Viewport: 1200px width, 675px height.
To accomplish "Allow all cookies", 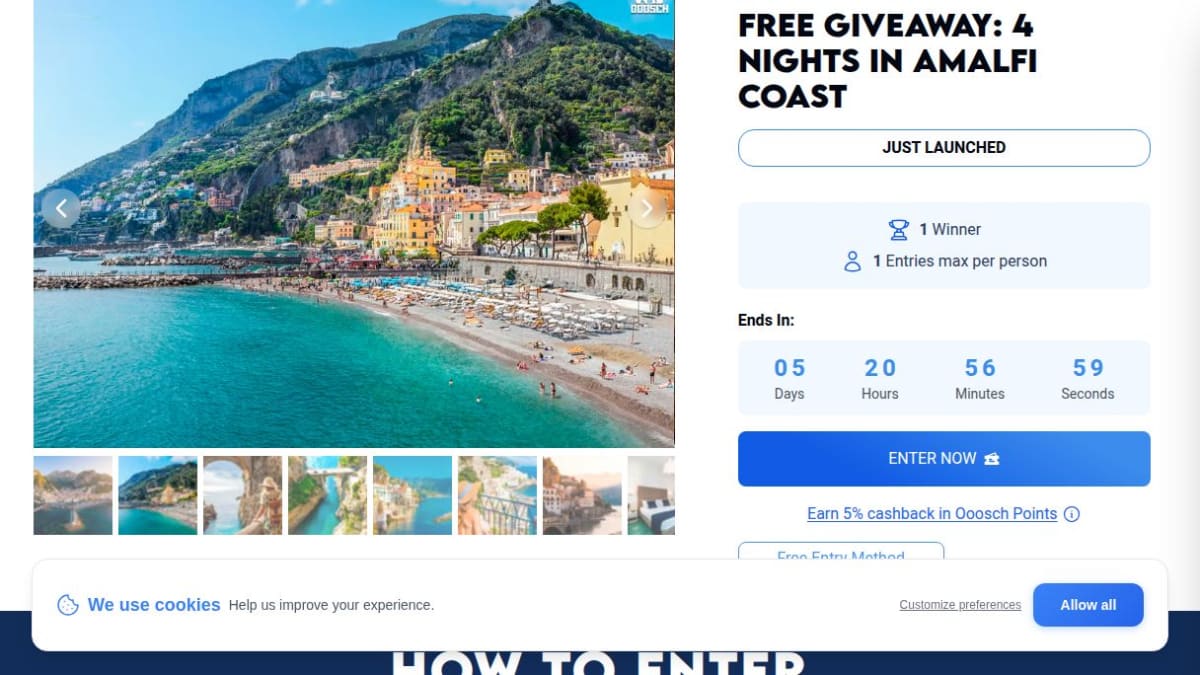I will 1088,605.
